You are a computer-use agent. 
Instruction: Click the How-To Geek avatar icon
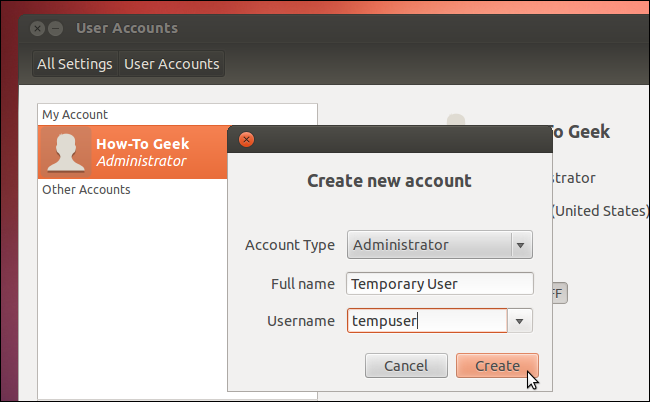click(65, 152)
